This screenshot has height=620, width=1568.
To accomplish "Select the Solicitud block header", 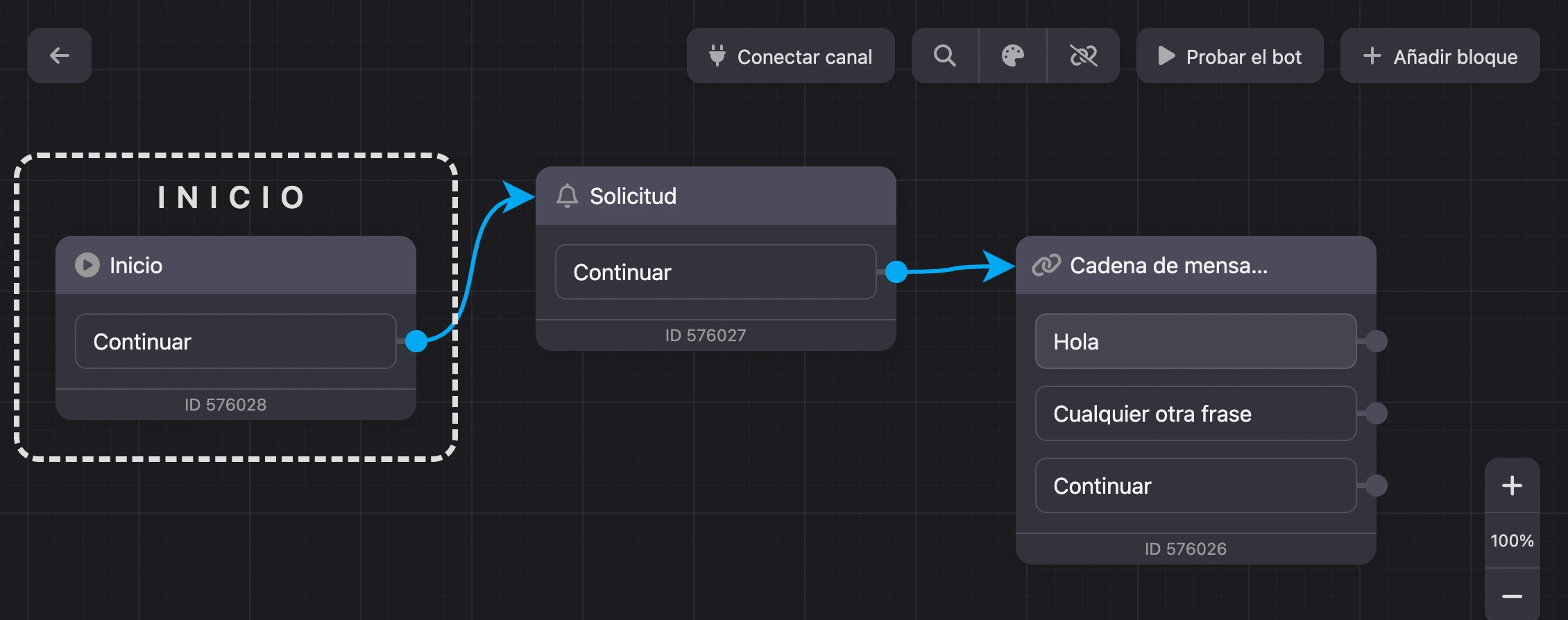I will (x=716, y=196).
